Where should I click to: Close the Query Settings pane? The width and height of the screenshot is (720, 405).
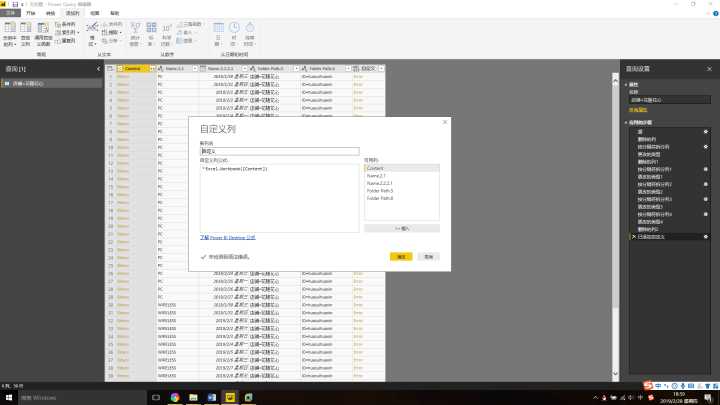point(709,69)
